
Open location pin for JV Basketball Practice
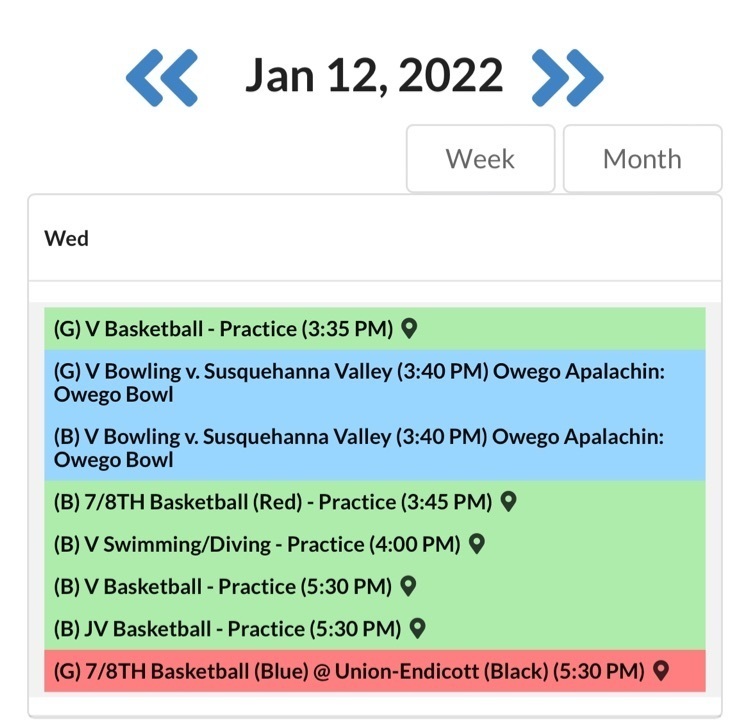(x=418, y=628)
